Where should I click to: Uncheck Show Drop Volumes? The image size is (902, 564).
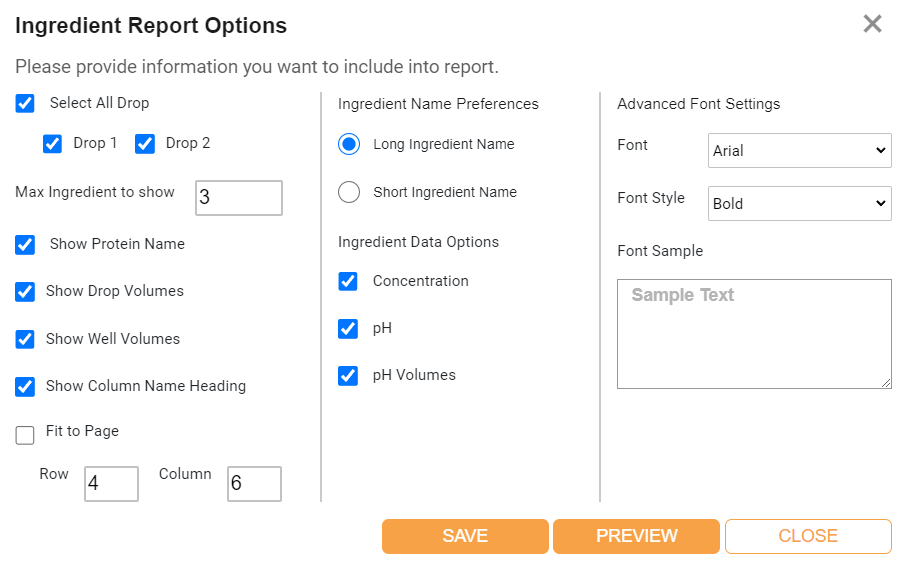click(x=25, y=292)
